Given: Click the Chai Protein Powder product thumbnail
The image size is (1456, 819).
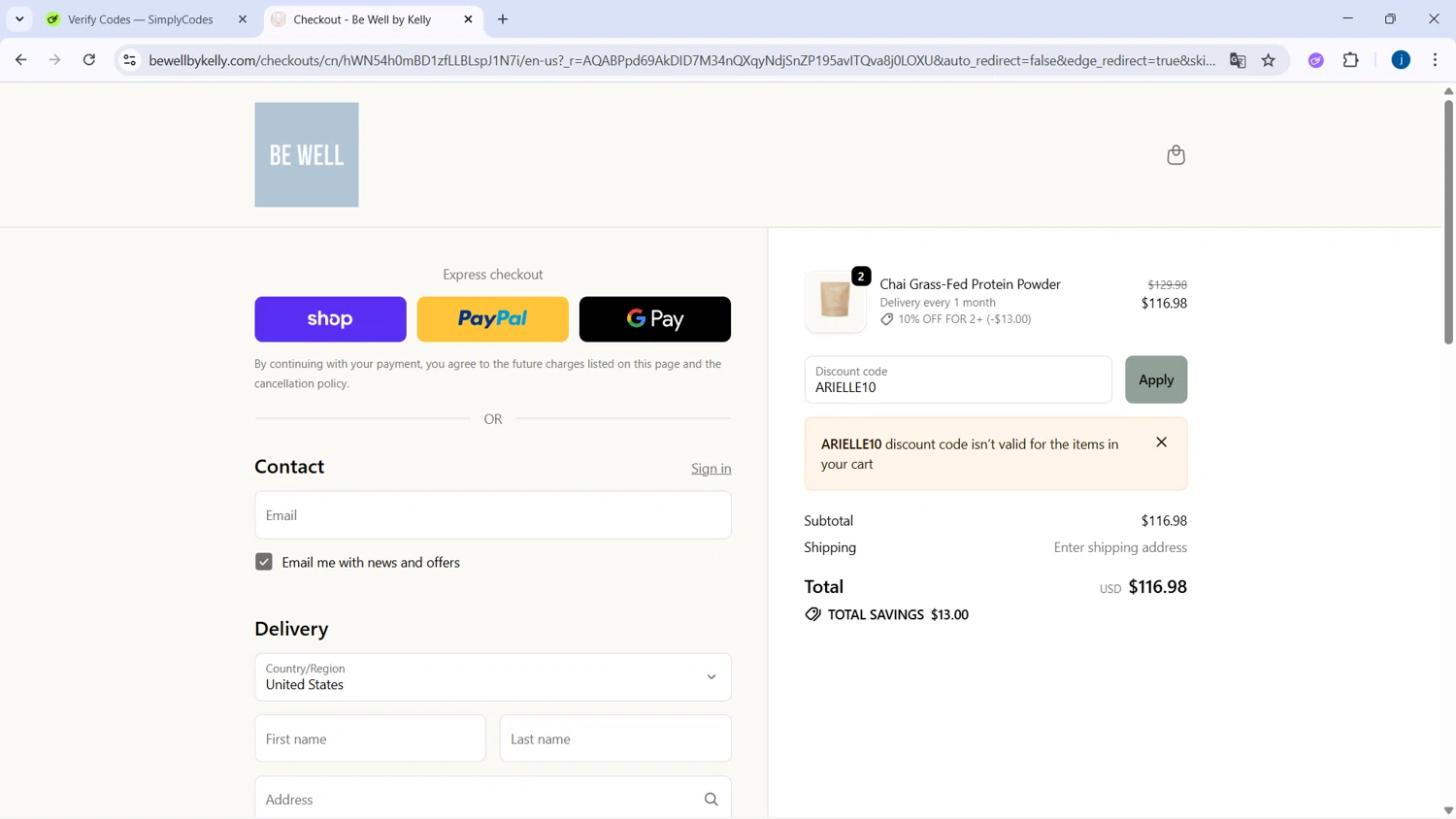Looking at the screenshot, I should [835, 302].
